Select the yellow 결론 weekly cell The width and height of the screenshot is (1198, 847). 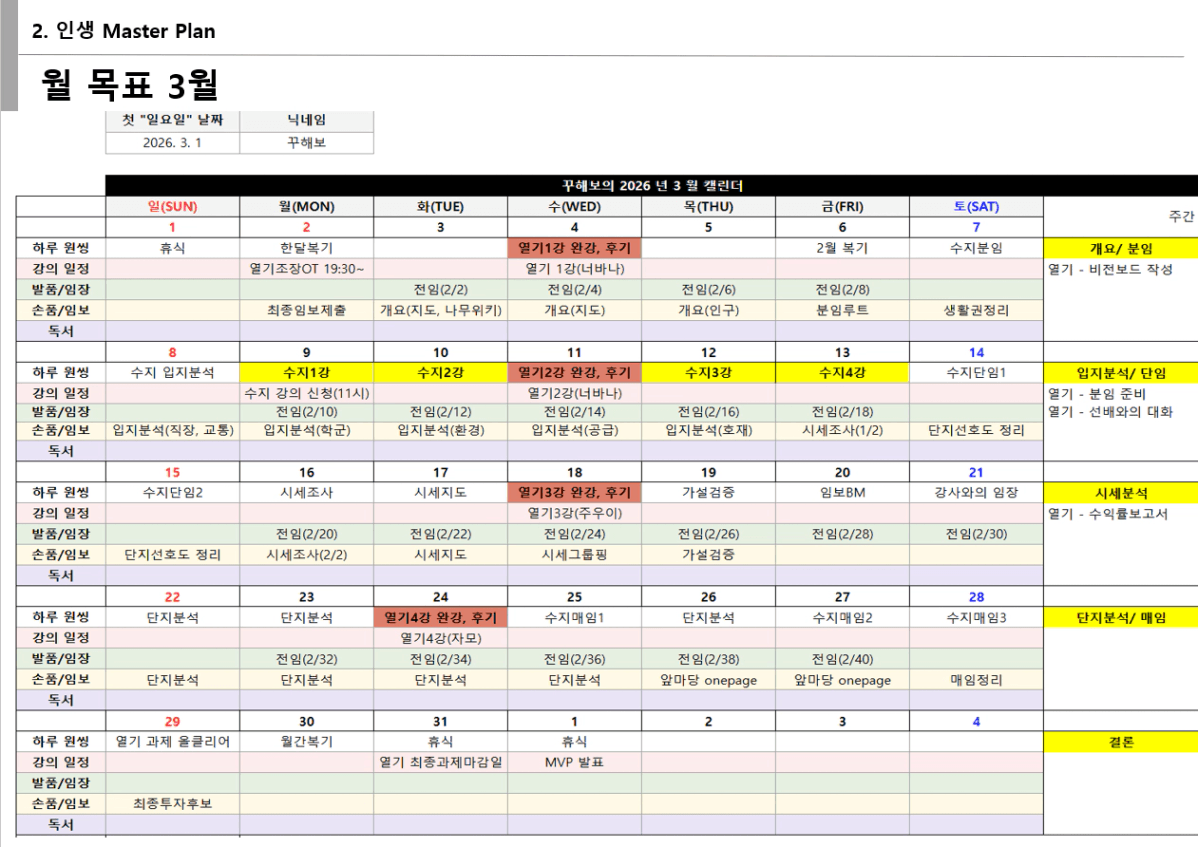(x=1120, y=742)
